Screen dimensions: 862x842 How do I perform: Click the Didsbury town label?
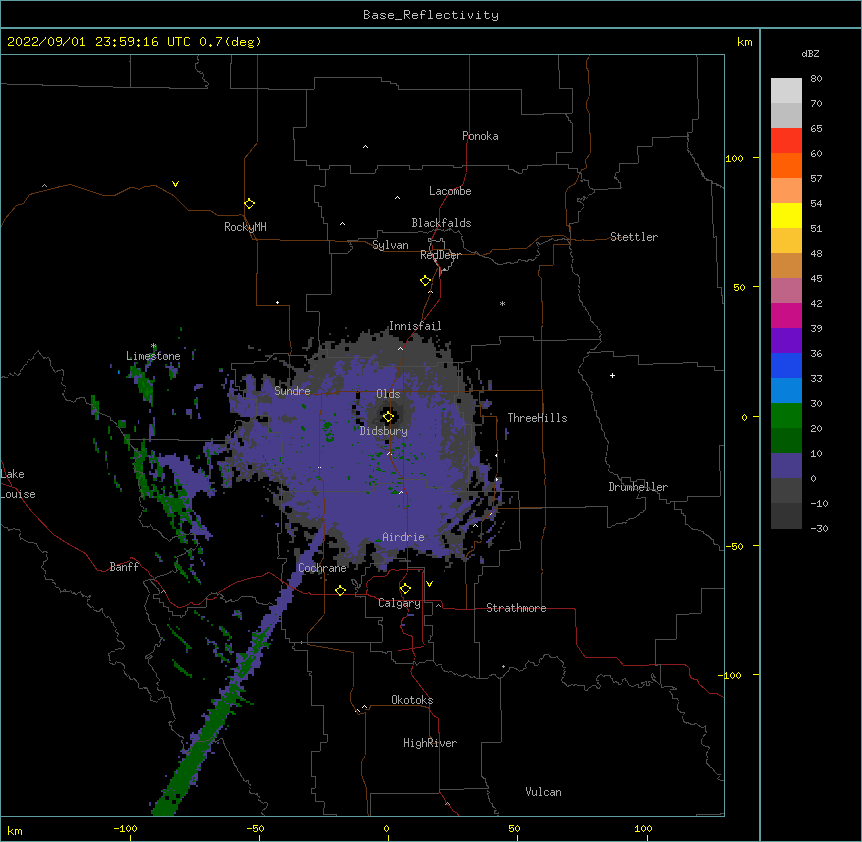coord(384,431)
